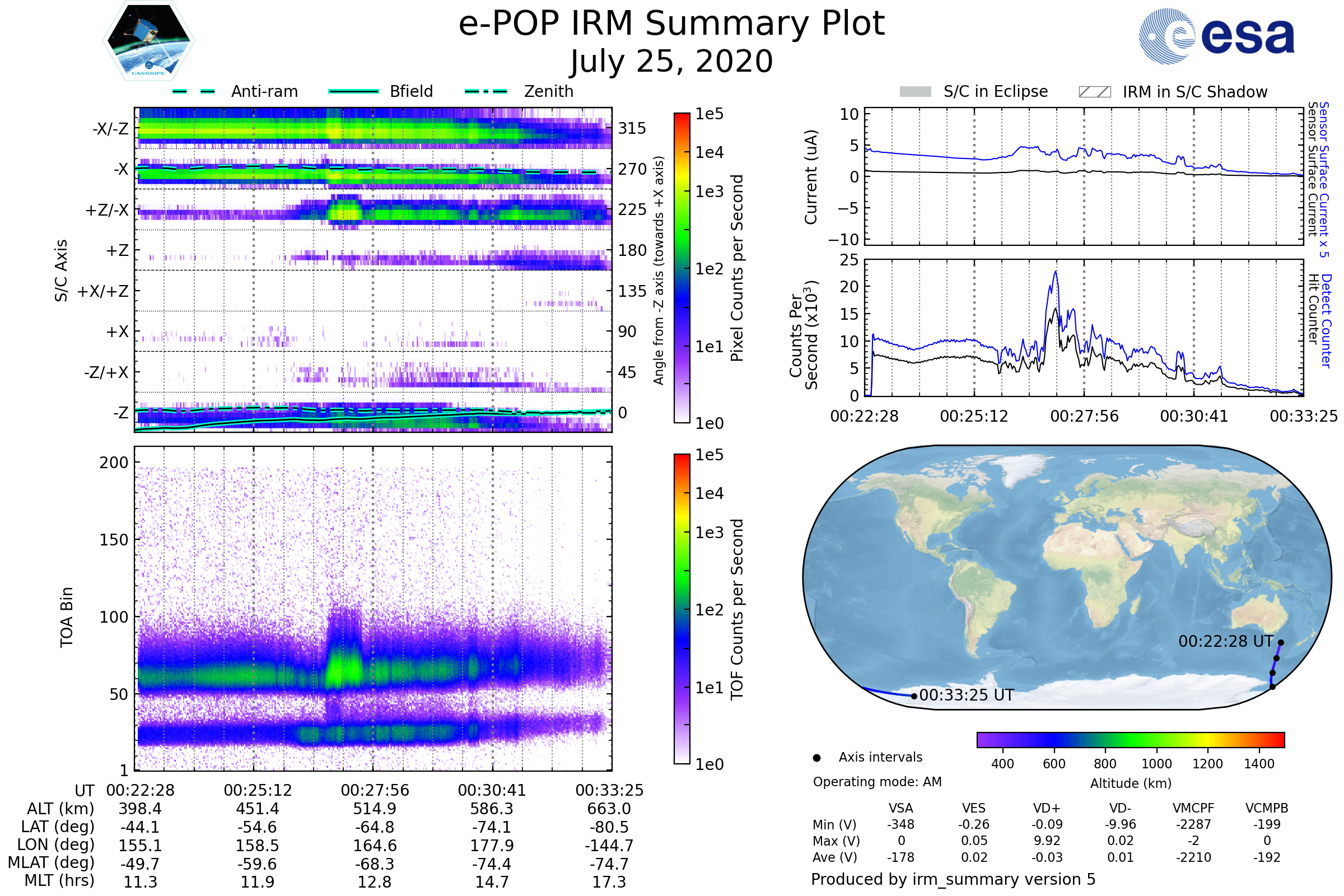Click the ESA logo
The image size is (1344, 896).
[1216, 36]
